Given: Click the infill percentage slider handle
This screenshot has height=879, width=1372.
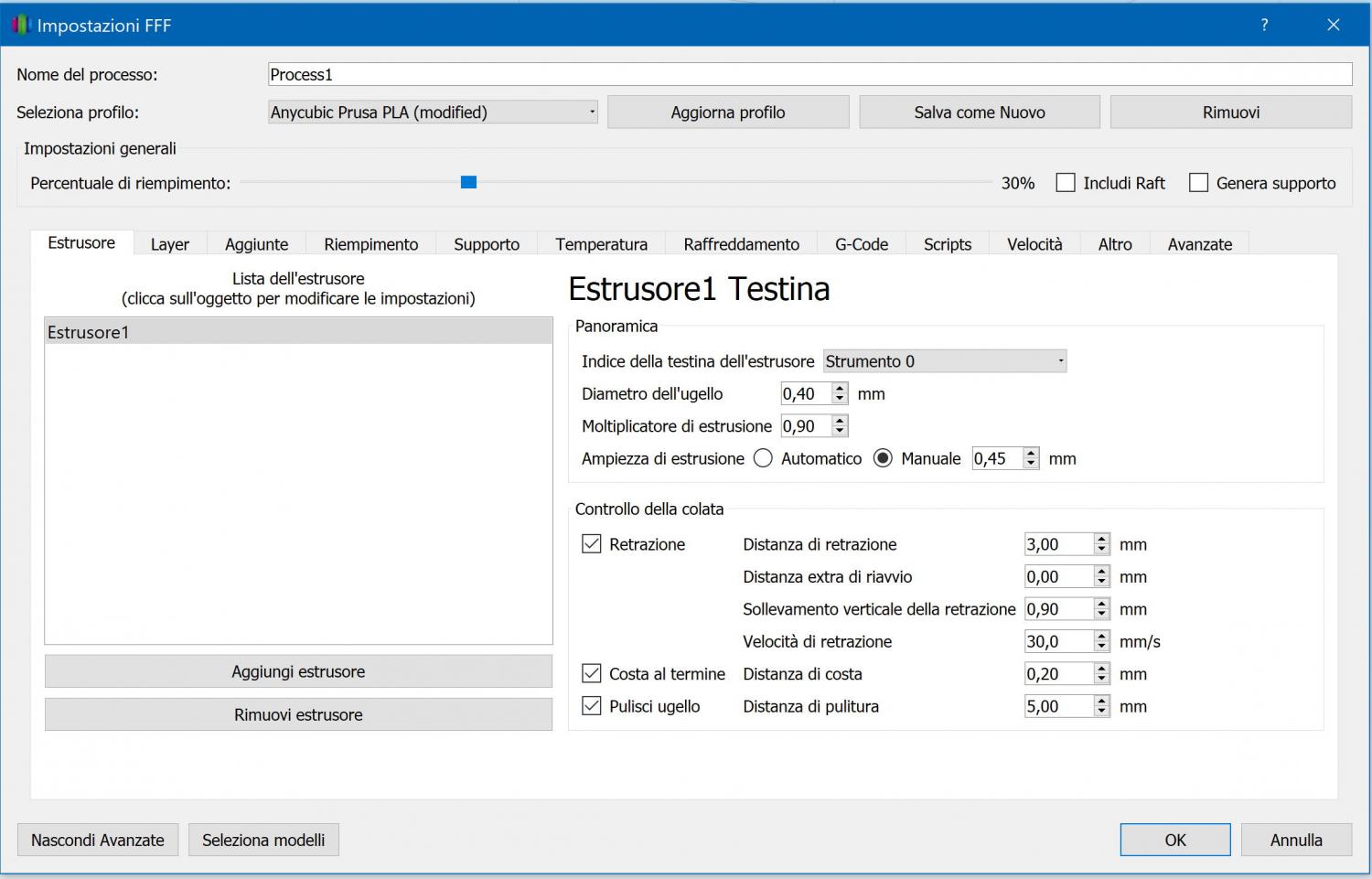Looking at the screenshot, I should coord(469,183).
